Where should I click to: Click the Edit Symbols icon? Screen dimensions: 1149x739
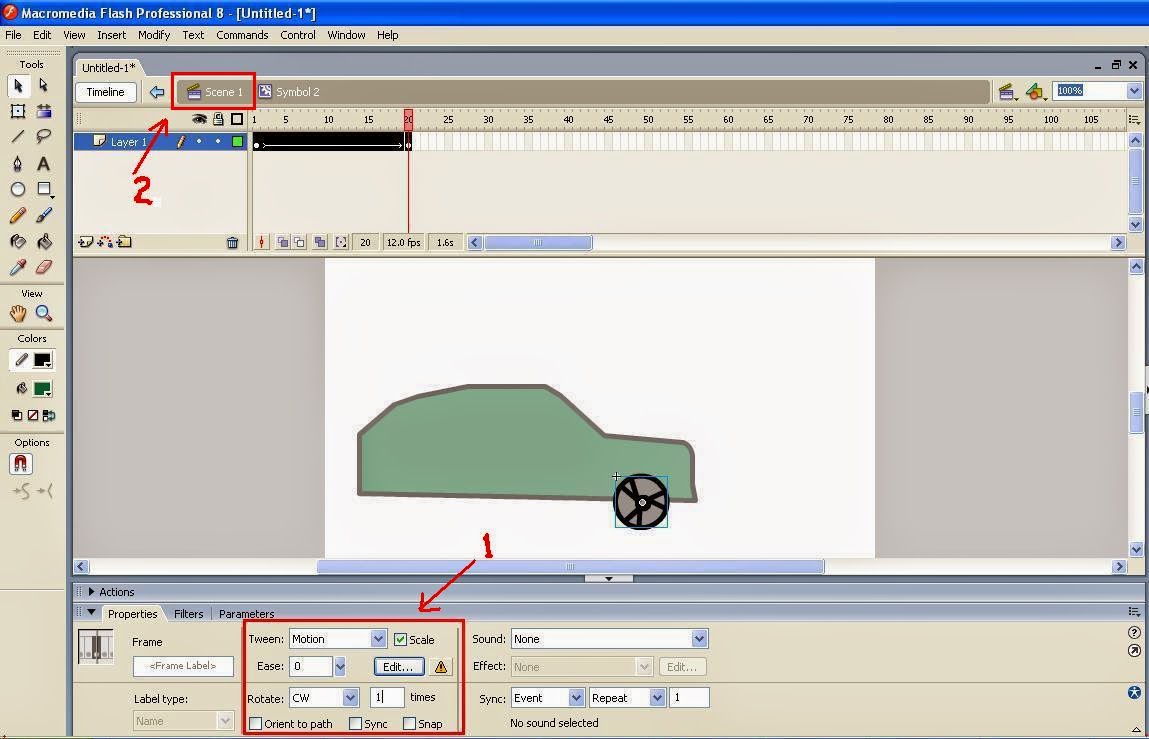pos(1035,92)
